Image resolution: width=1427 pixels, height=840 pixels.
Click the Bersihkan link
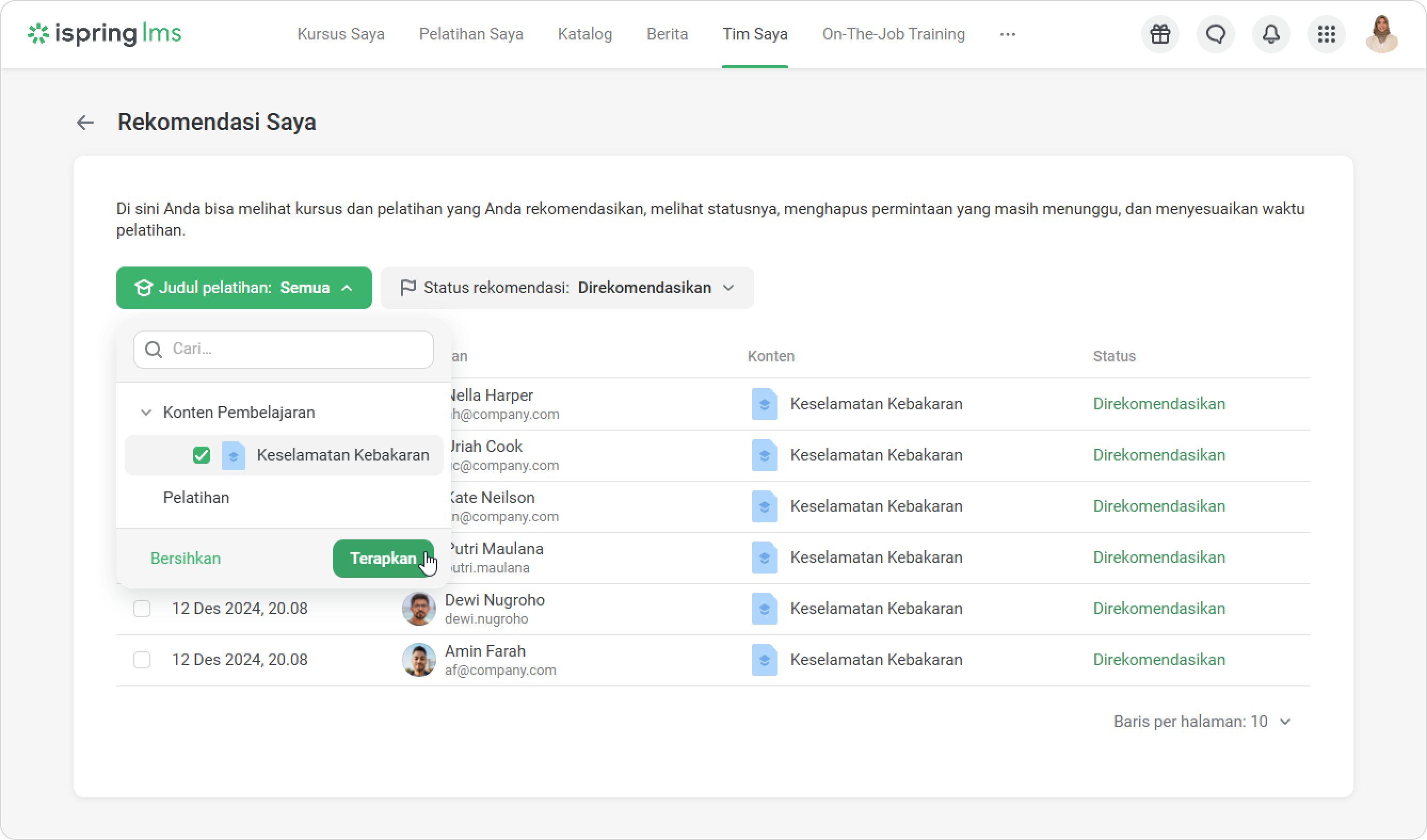point(185,558)
